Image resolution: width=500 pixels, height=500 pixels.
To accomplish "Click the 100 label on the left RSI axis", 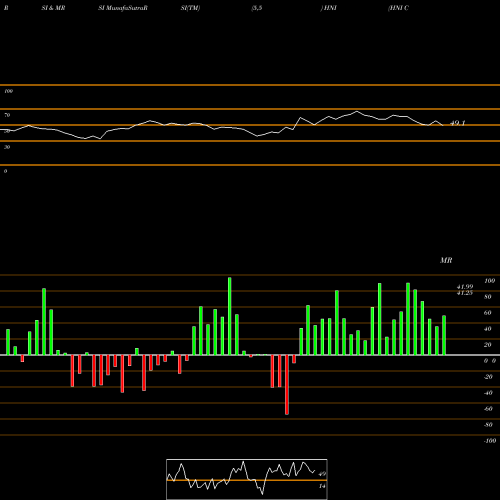I will tap(8, 91).
